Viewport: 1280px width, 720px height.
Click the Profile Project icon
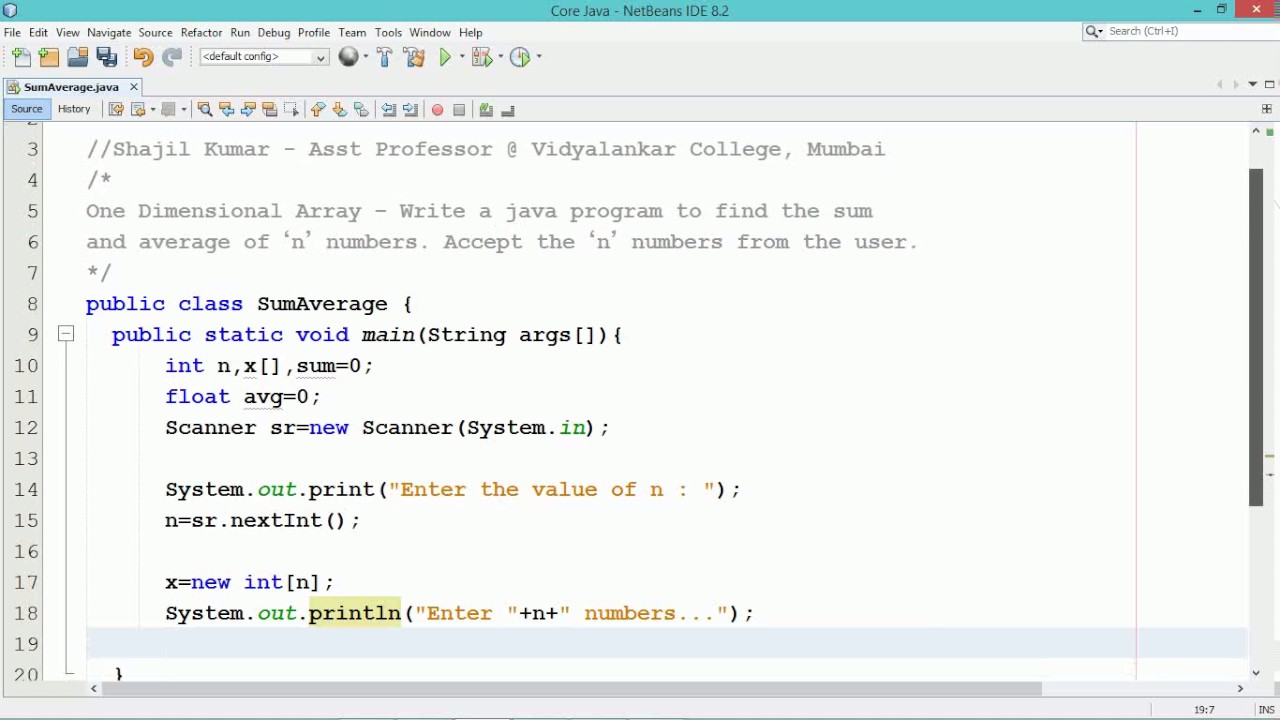519,57
